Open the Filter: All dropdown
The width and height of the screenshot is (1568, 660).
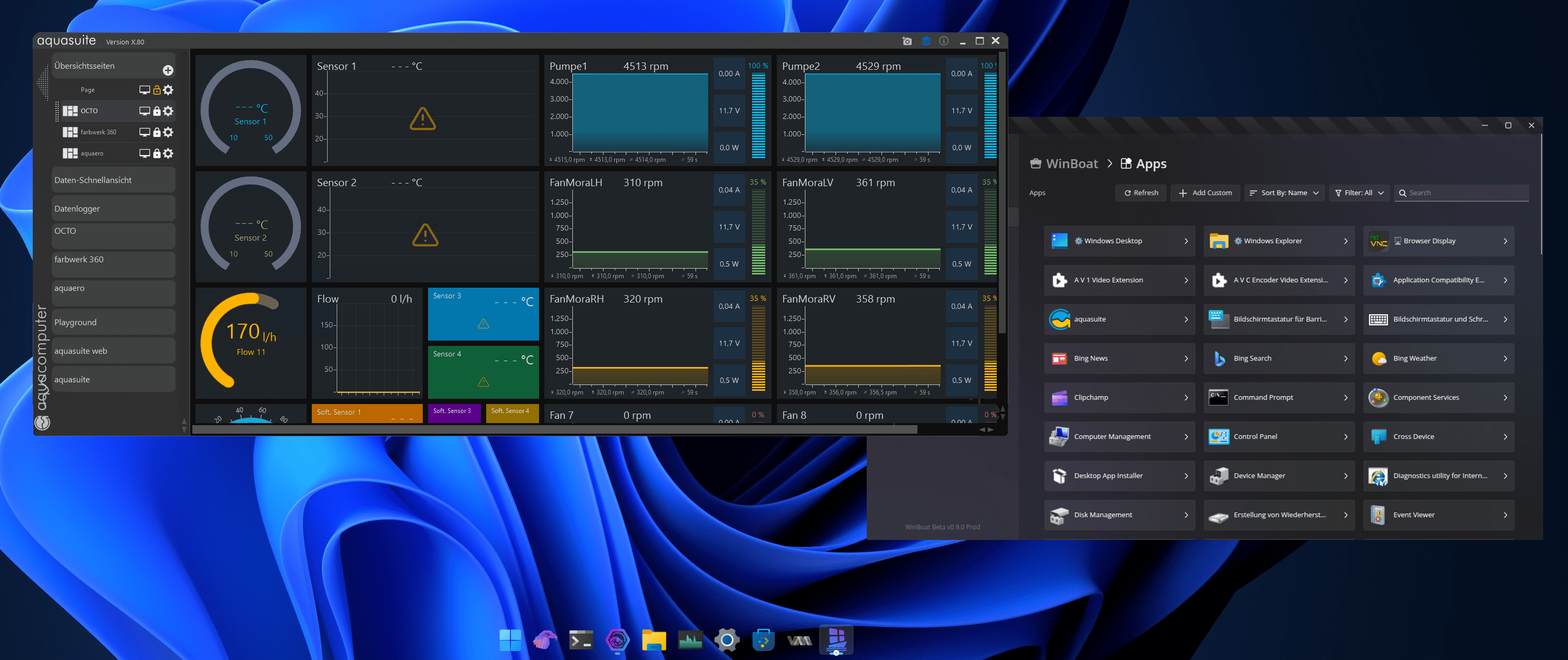click(x=1359, y=193)
